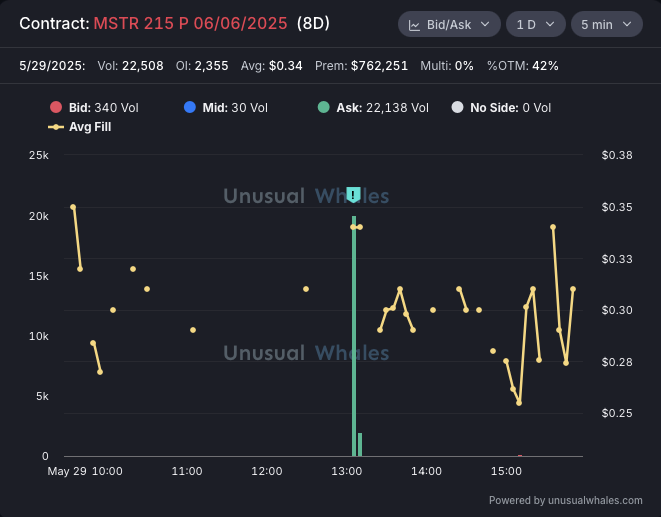Click the OI: 2,355 value
This screenshot has width=661, height=517.
click(202, 66)
